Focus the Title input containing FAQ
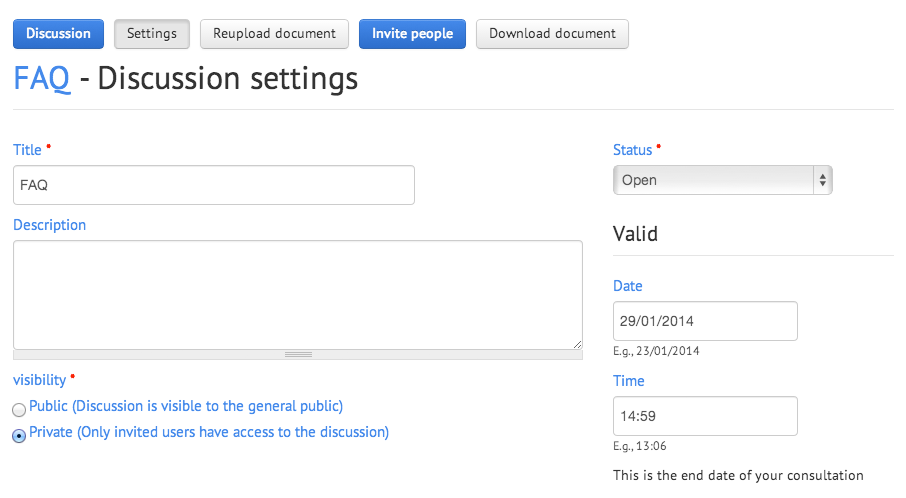The image size is (906, 498). coord(214,185)
